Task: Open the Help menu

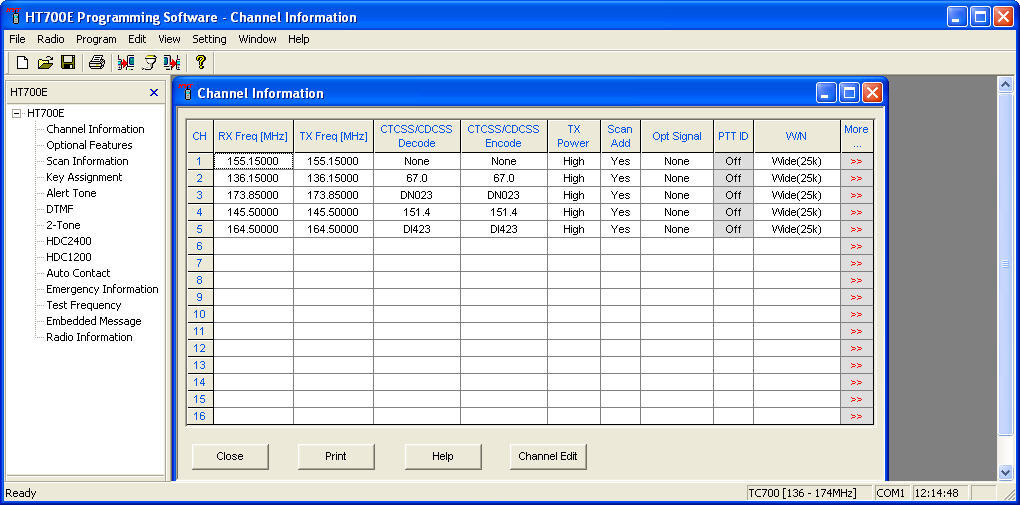Action: pyautogui.click(x=299, y=39)
